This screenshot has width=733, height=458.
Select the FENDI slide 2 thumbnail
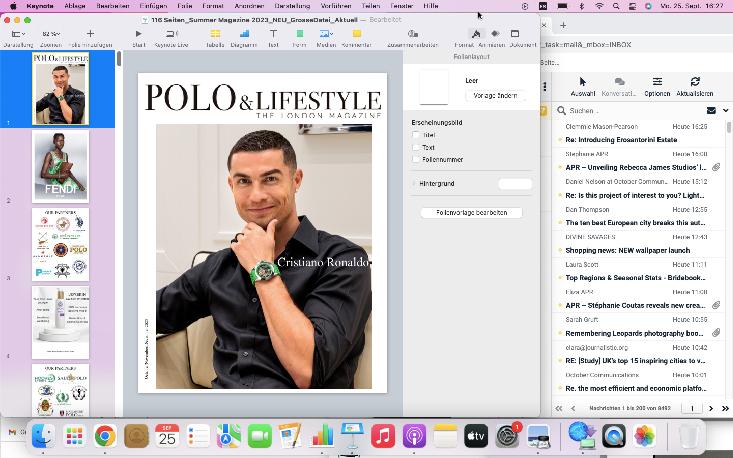60,166
